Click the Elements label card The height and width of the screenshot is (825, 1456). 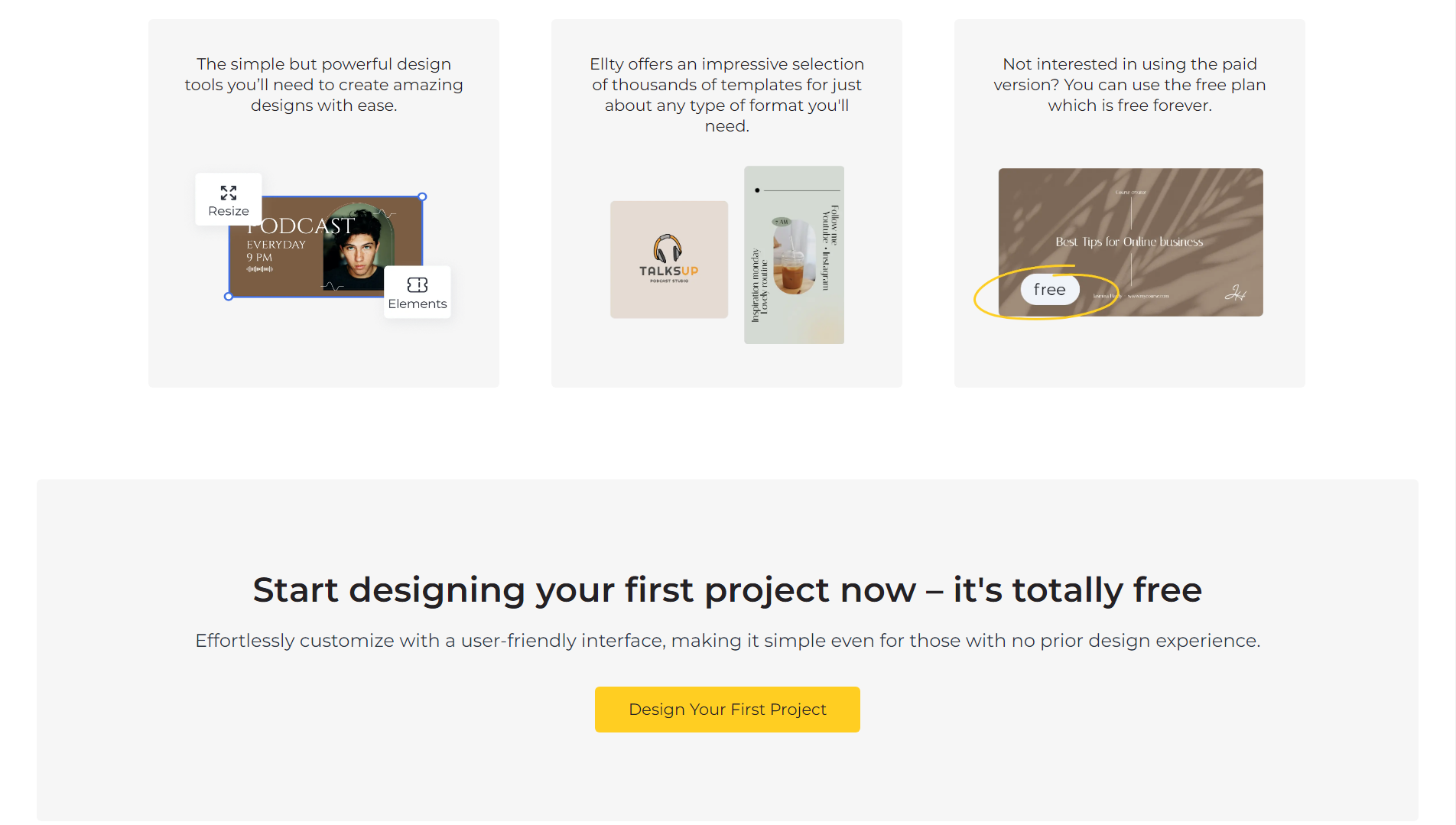(x=418, y=292)
